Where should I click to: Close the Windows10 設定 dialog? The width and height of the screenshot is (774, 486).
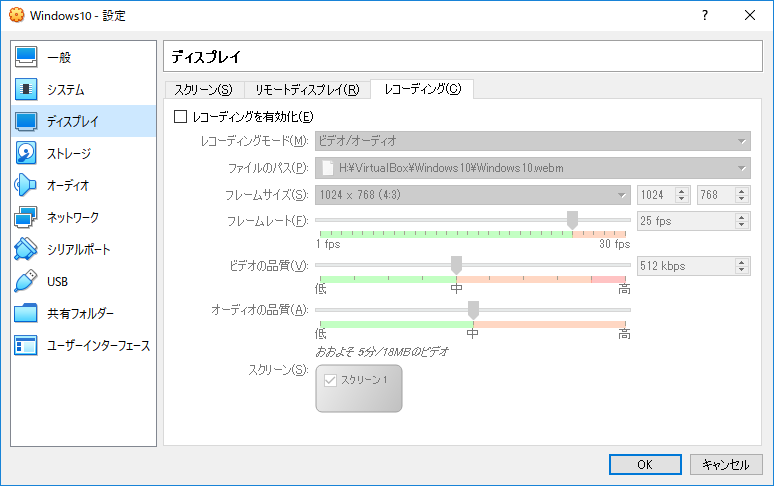750,15
